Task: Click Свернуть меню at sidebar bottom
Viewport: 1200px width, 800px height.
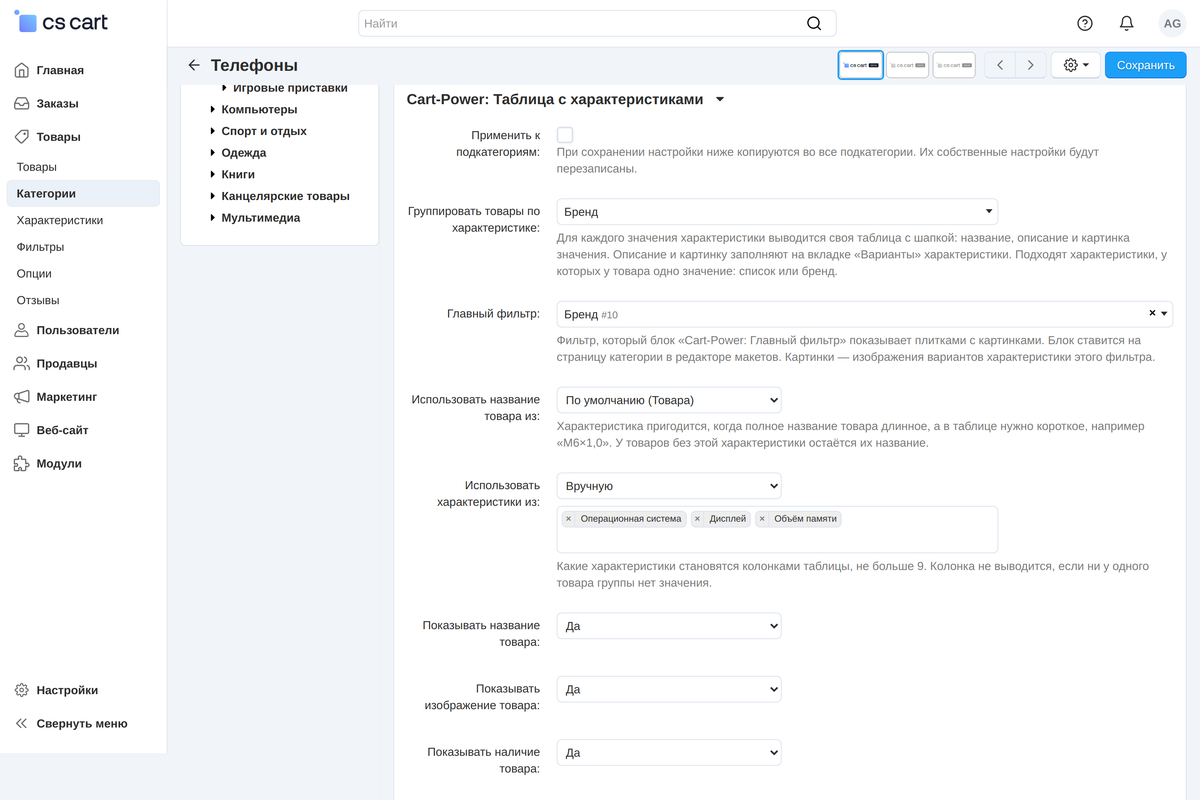Action: point(83,724)
